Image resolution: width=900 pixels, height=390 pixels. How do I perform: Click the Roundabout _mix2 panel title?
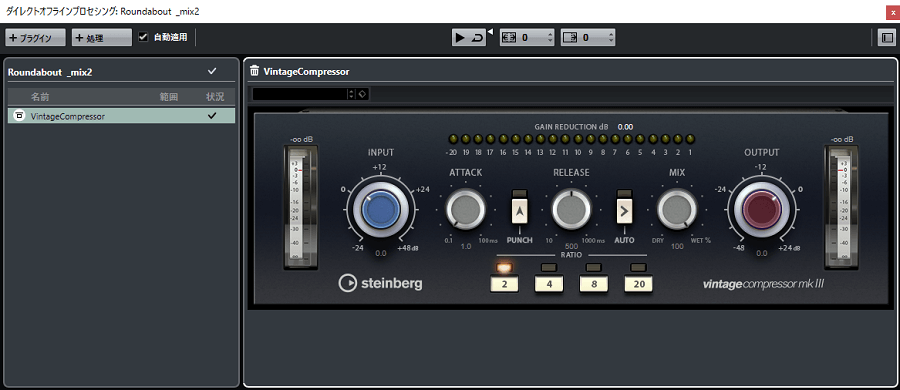tap(50, 72)
